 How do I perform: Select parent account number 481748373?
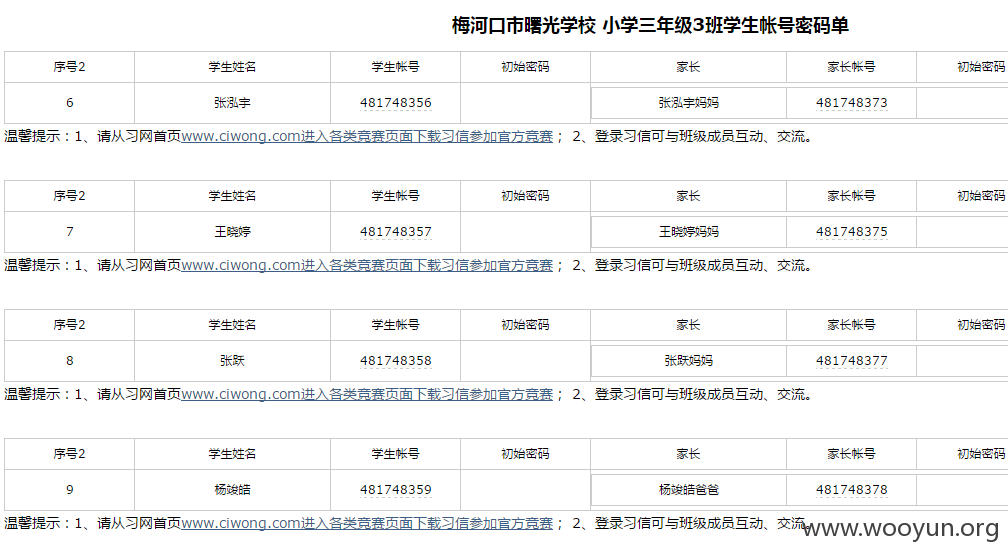pos(851,103)
